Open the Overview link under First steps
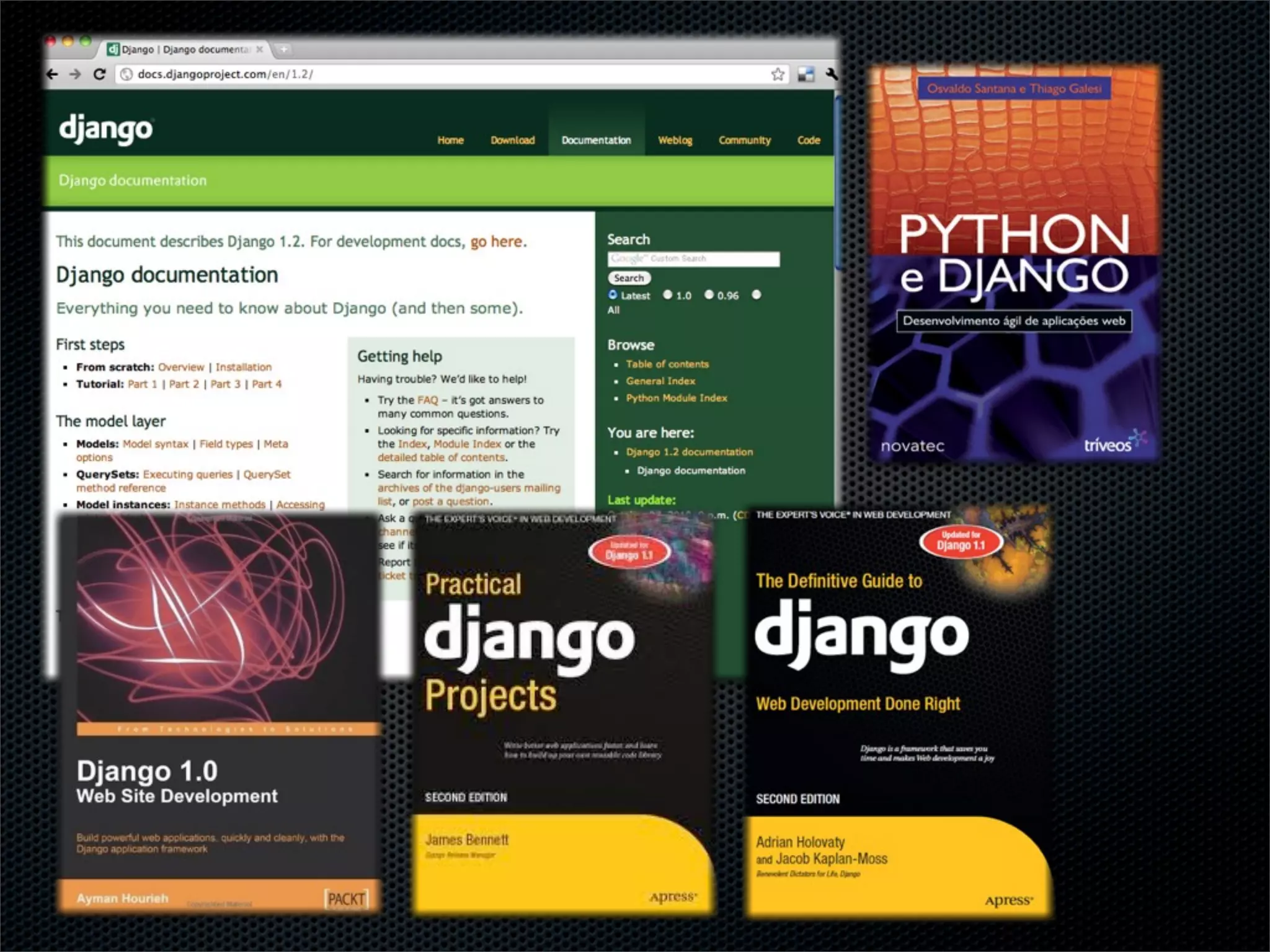Image resolution: width=1270 pixels, height=952 pixels. point(181,367)
